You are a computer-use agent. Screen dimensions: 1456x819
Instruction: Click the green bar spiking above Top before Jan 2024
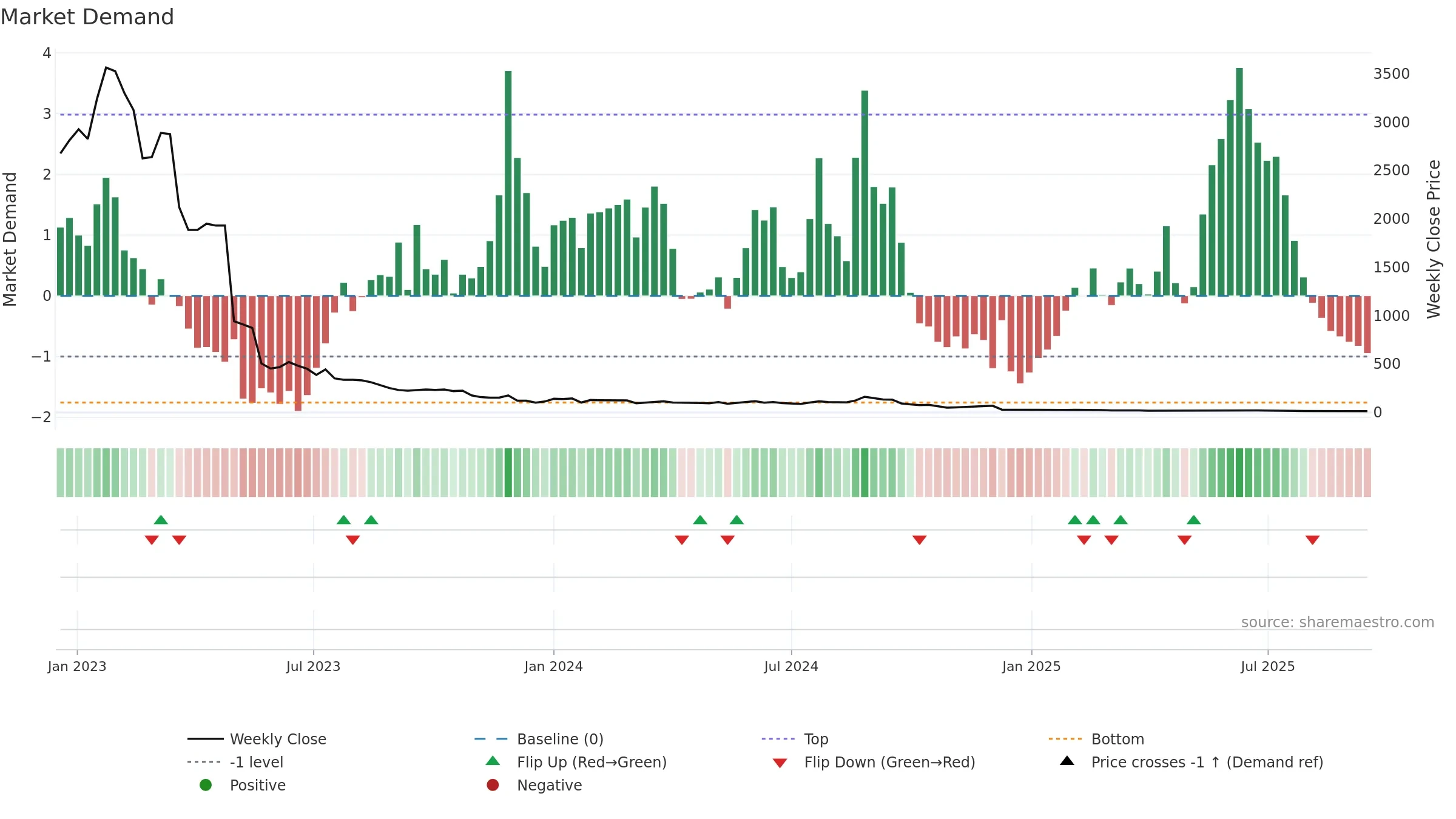pos(508,183)
